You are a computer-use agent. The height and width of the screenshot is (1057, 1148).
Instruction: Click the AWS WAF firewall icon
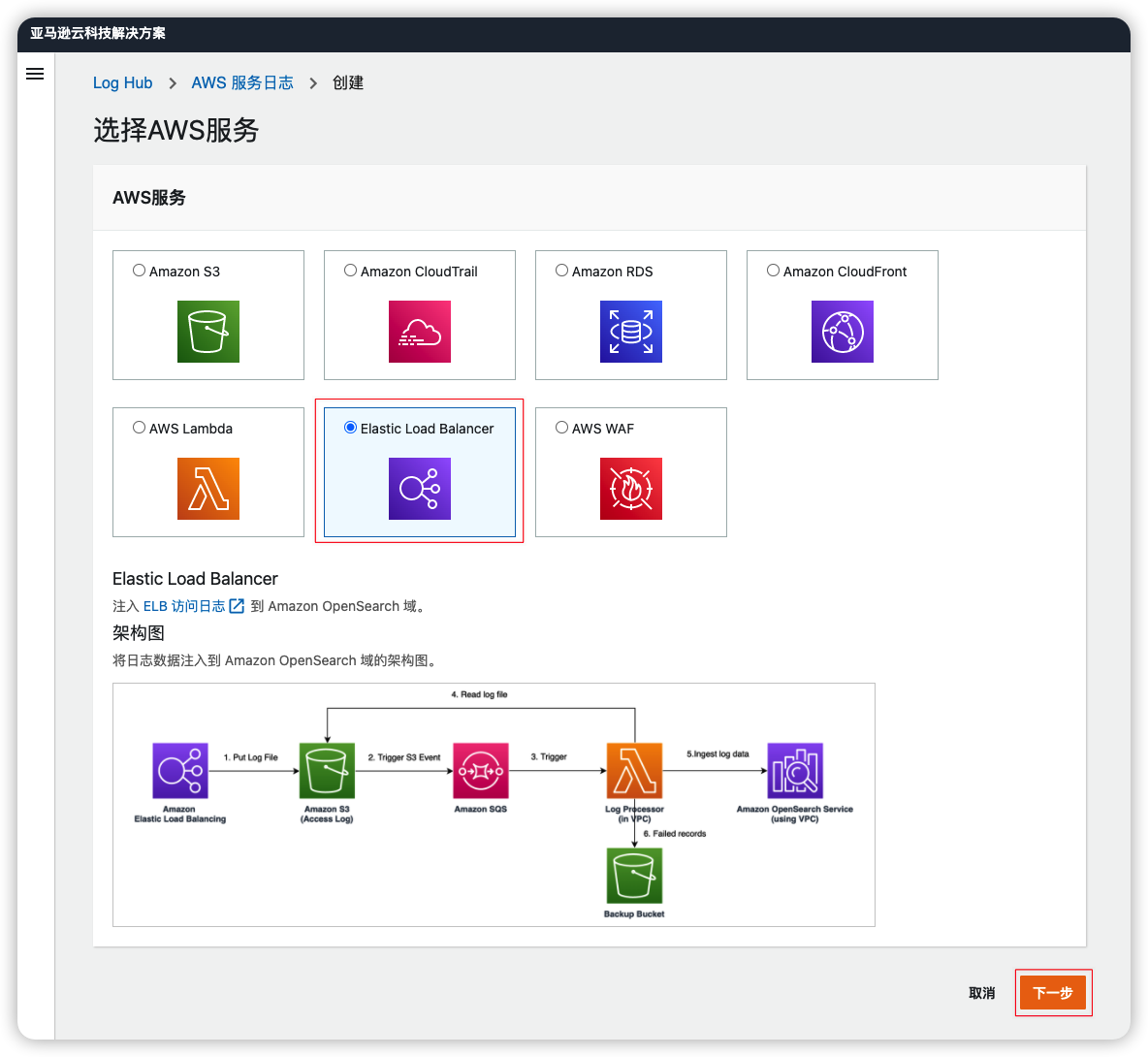631,489
